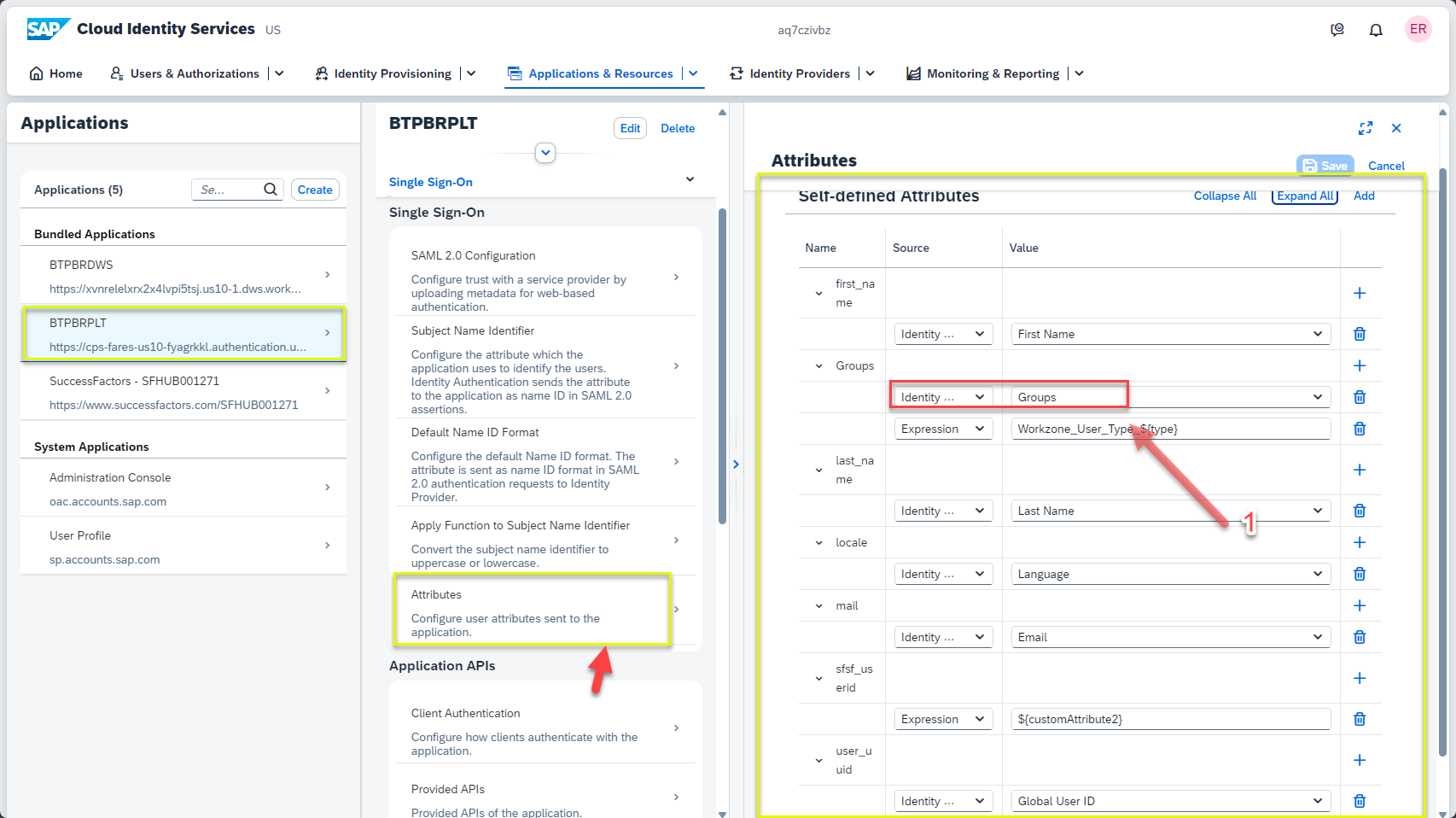Select BTPBRDWS application

coord(183,275)
